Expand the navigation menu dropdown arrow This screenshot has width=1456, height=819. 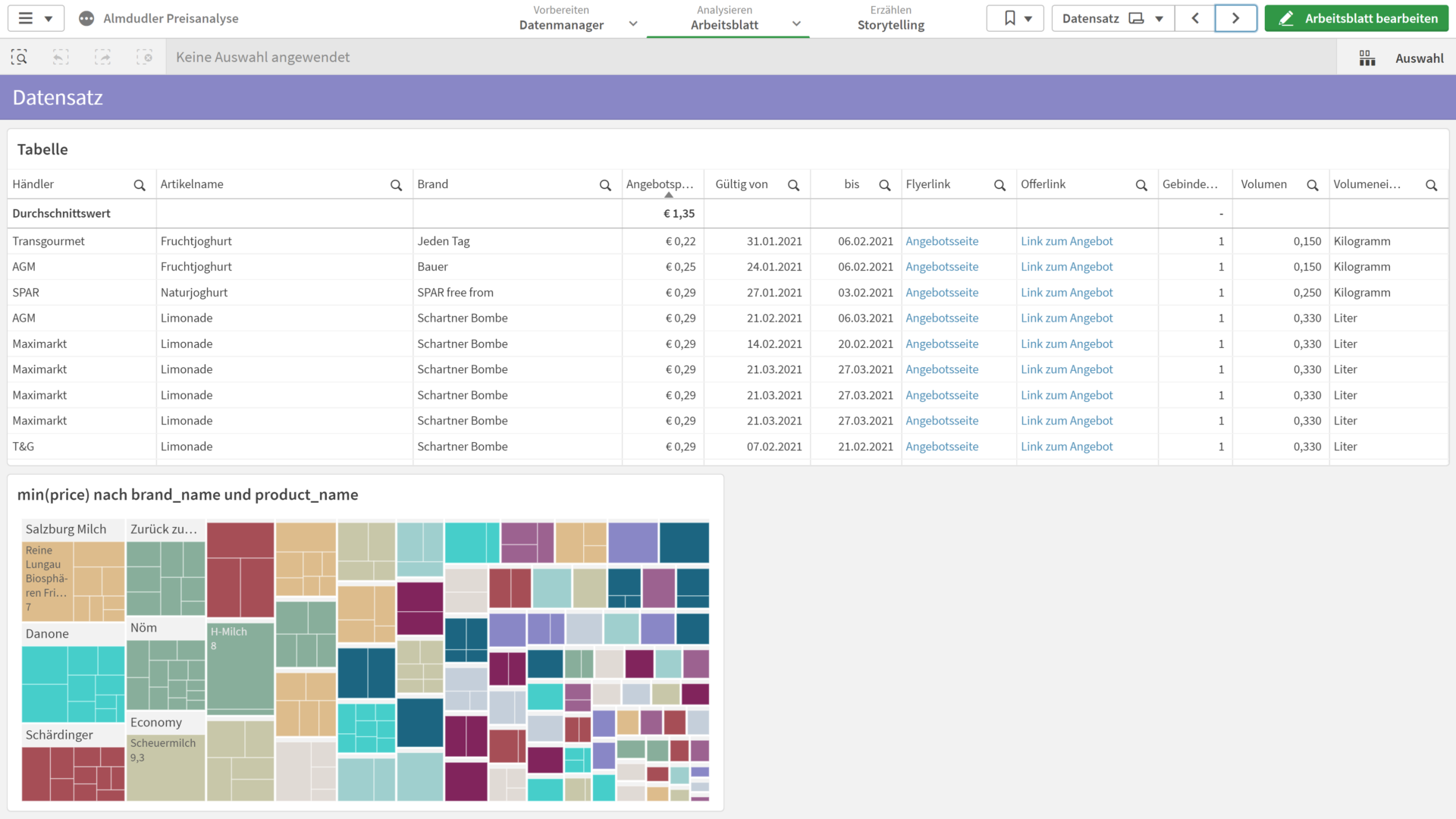[x=49, y=19]
